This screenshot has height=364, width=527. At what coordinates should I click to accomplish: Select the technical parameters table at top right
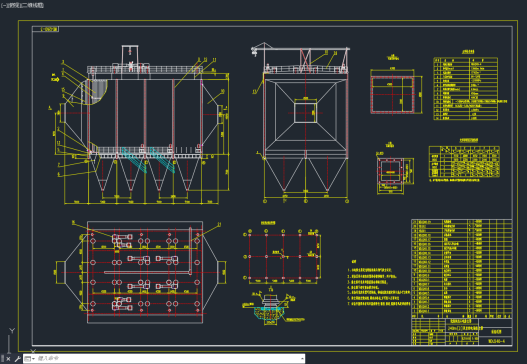[465, 89]
